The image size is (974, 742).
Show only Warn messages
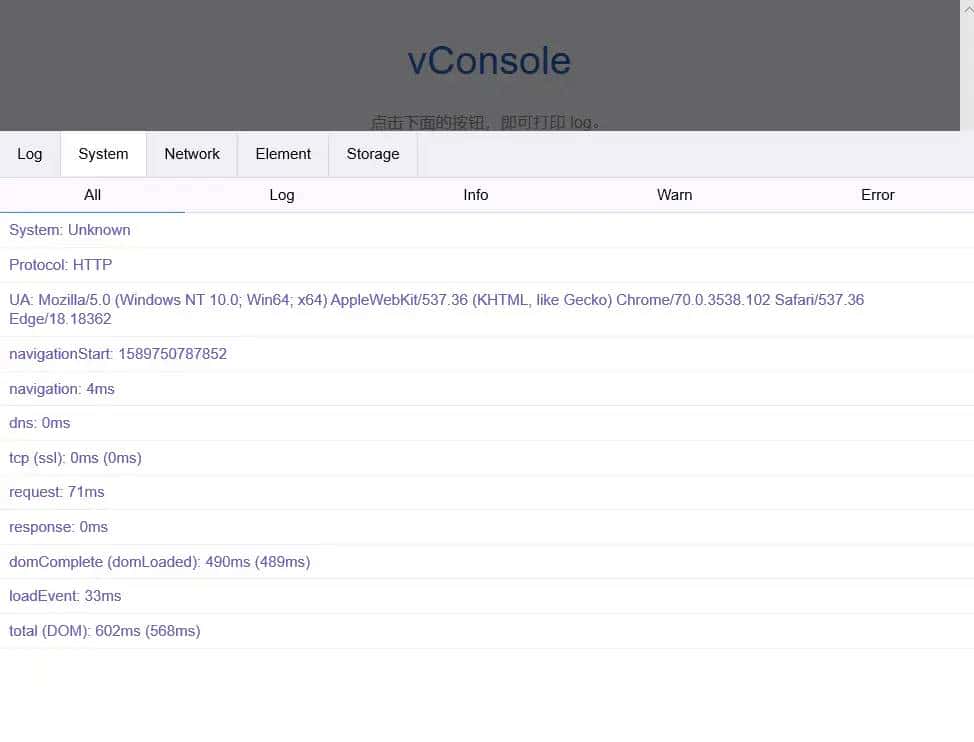point(674,195)
